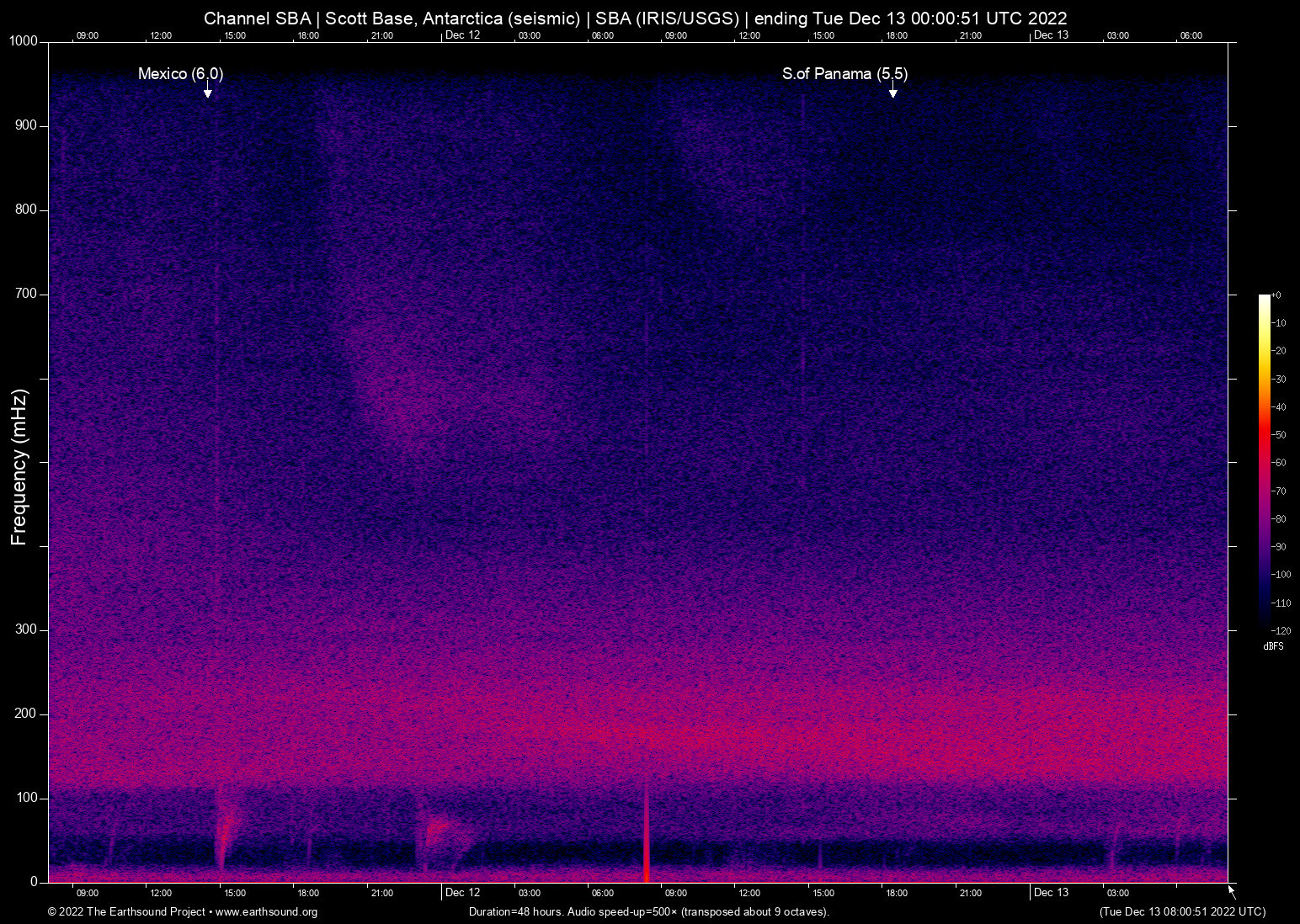Click the Dec 13 marker on the top time axis
The width and height of the screenshot is (1300, 924).
(1051, 35)
